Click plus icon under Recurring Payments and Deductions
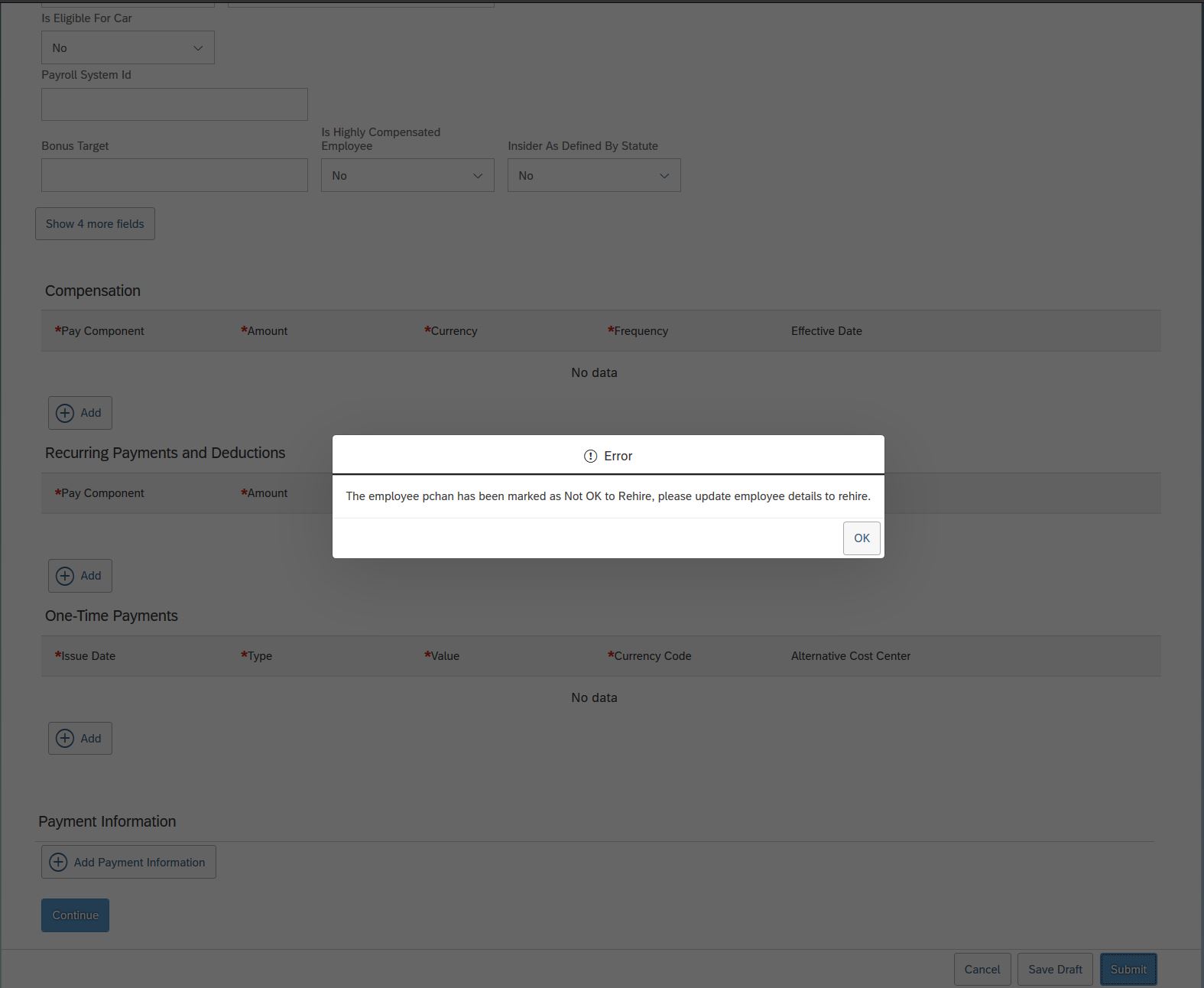This screenshot has height=988, width=1204. (x=65, y=576)
